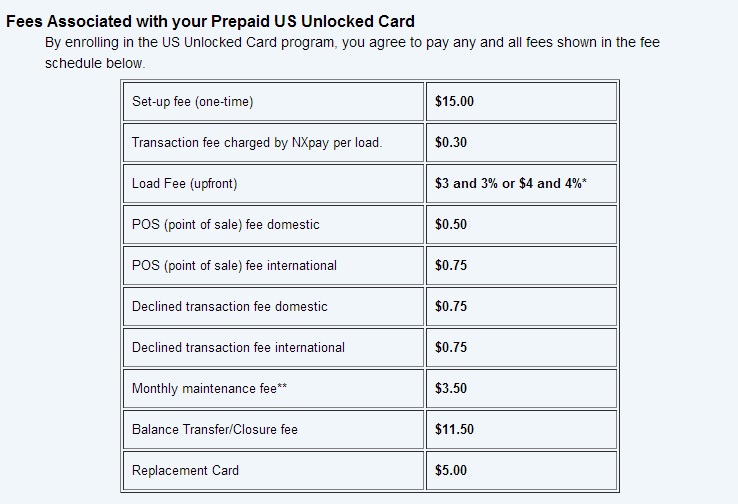Click the POS fee domestic cell
Image resolution: width=738 pixels, height=504 pixels.
(x=226, y=225)
